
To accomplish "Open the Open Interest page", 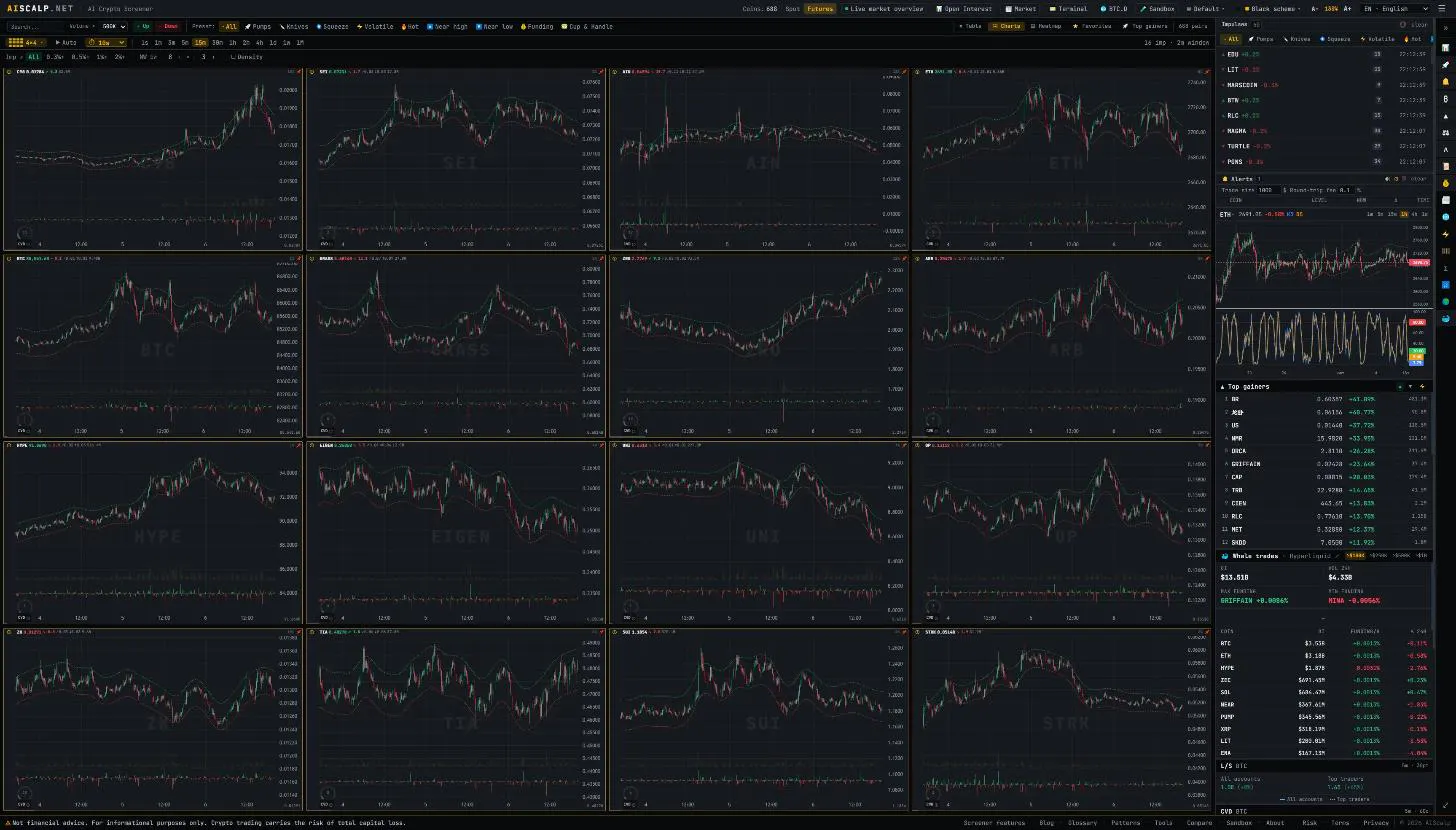I will (965, 8).
